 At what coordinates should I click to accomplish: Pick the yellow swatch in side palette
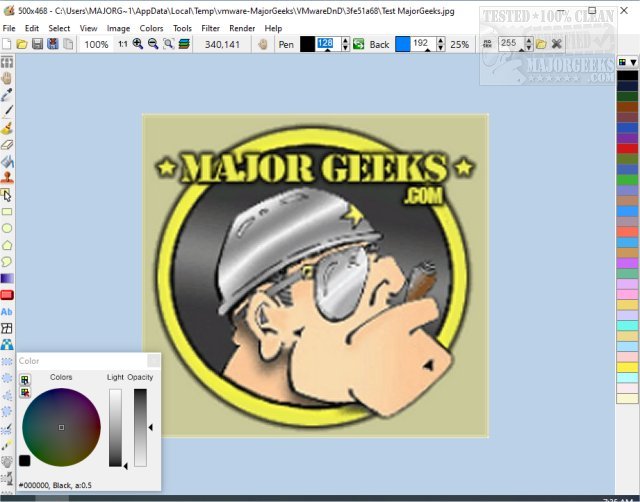(627, 367)
